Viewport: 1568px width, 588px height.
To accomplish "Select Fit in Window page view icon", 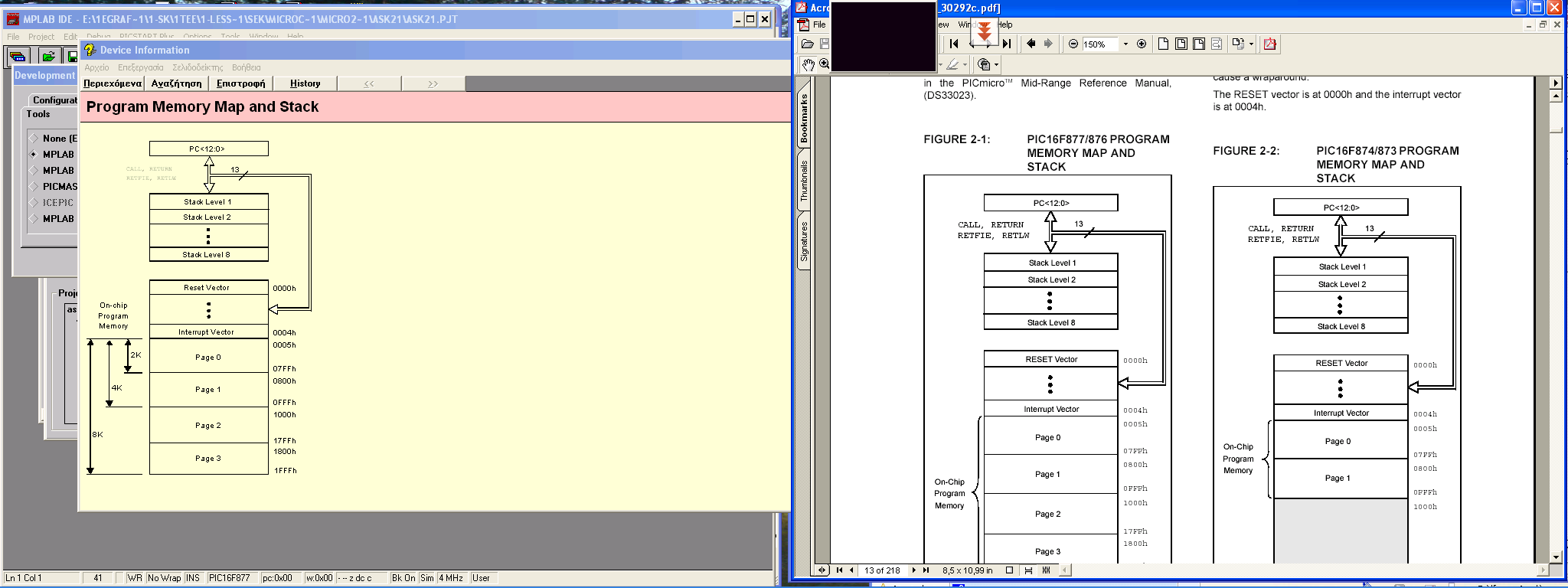I will [x=1181, y=44].
